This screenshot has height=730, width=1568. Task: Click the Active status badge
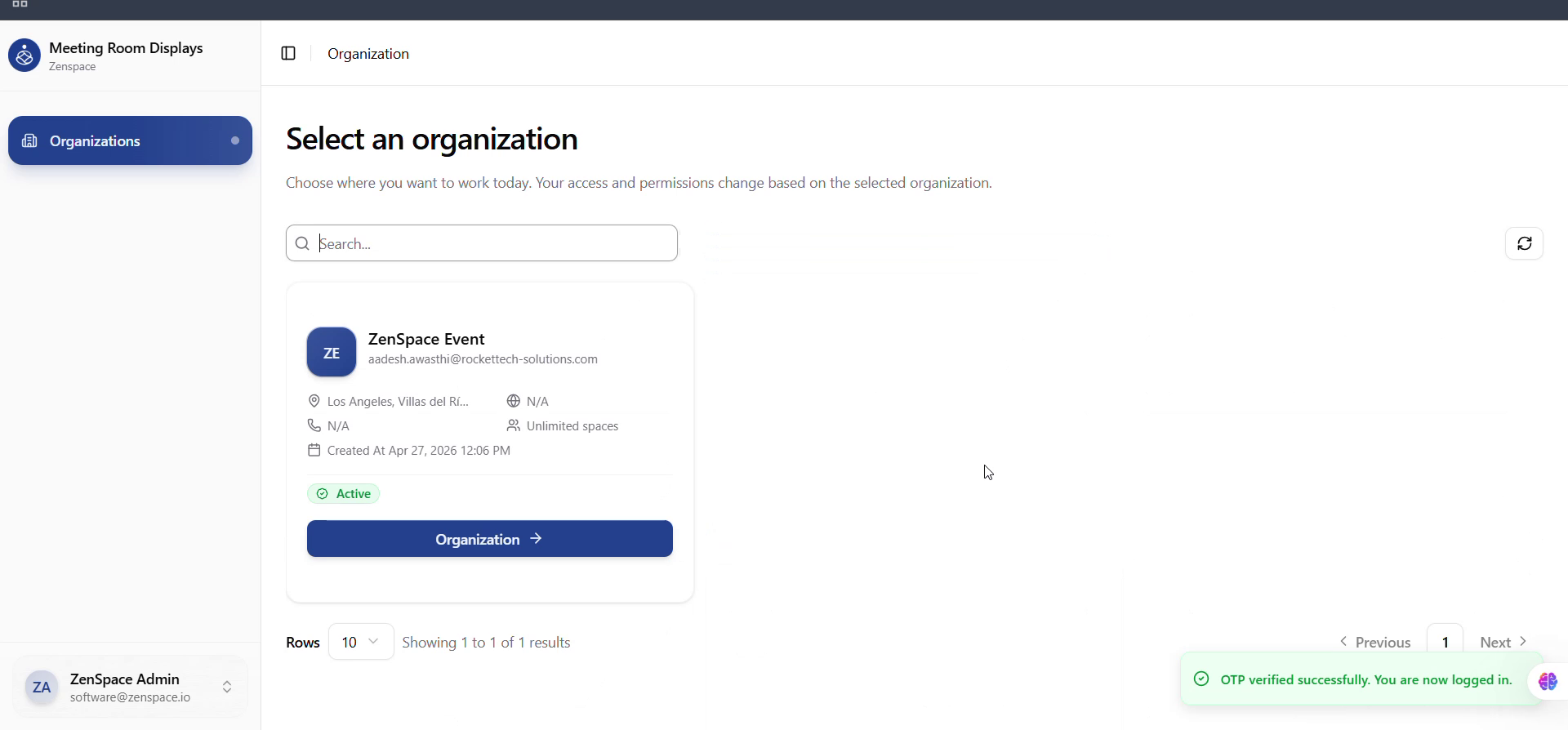[x=344, y=494]
